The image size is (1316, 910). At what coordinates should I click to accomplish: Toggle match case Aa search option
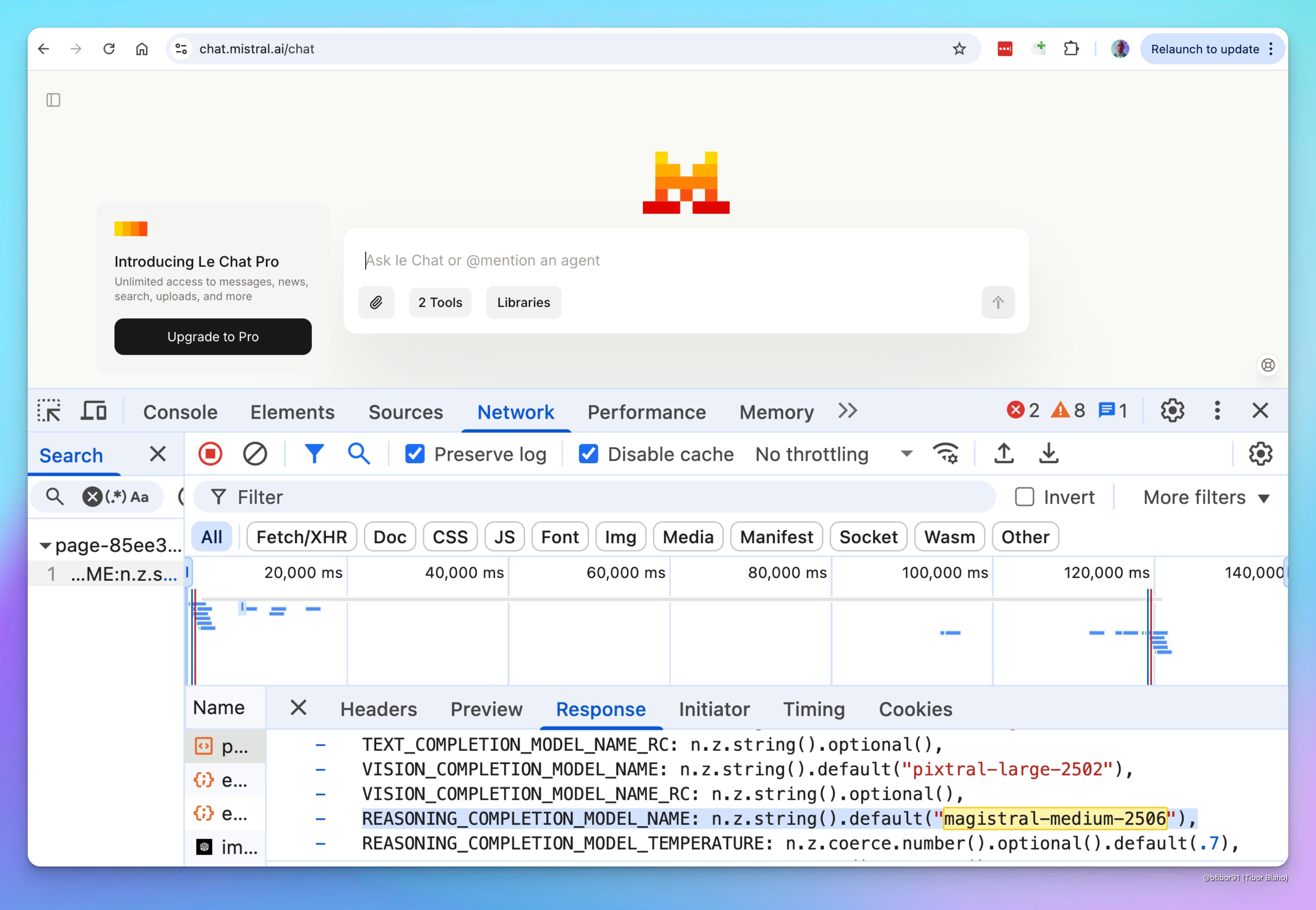(140, 497)
